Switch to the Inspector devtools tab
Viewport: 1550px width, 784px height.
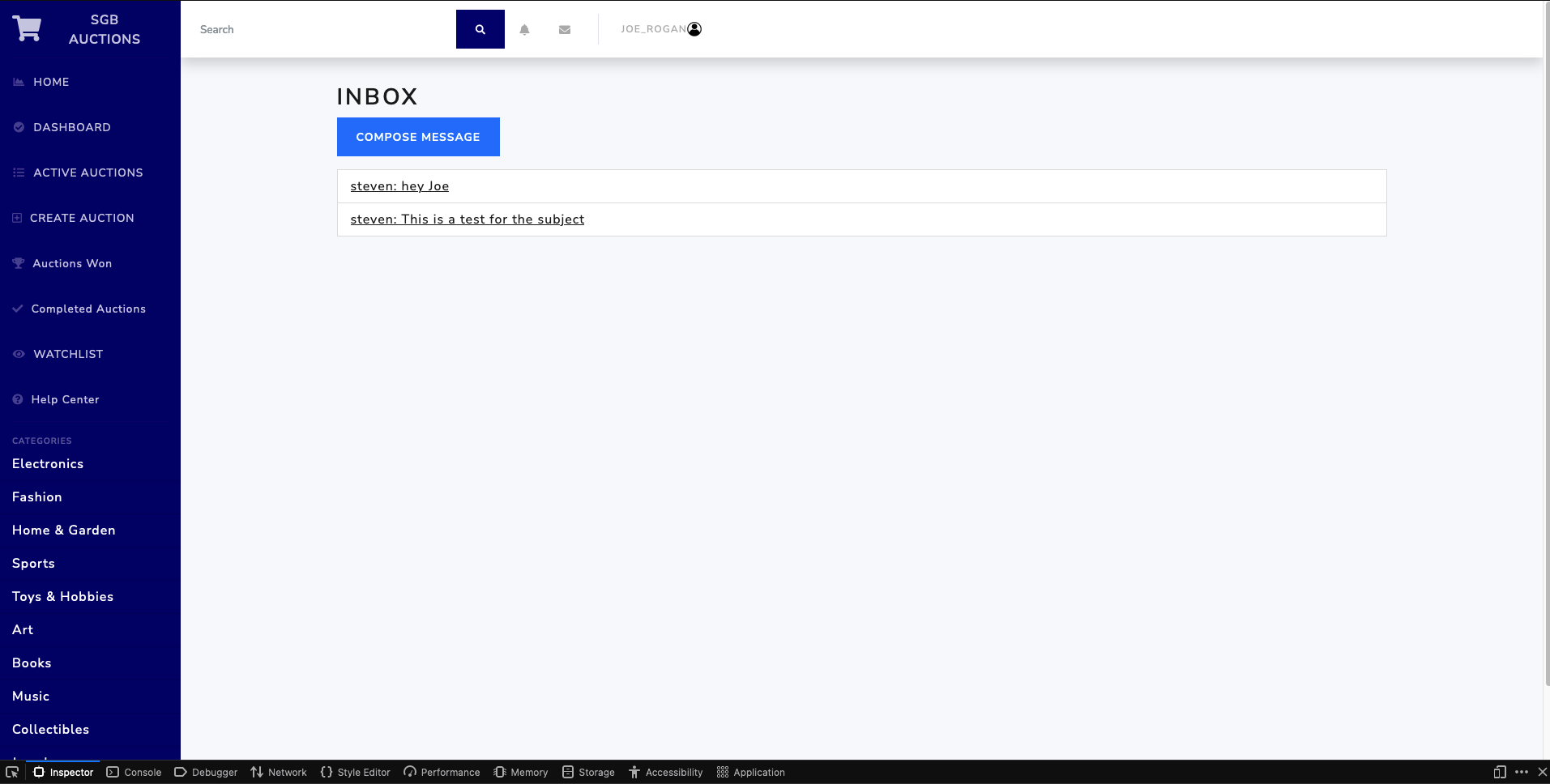pos(63,772)
